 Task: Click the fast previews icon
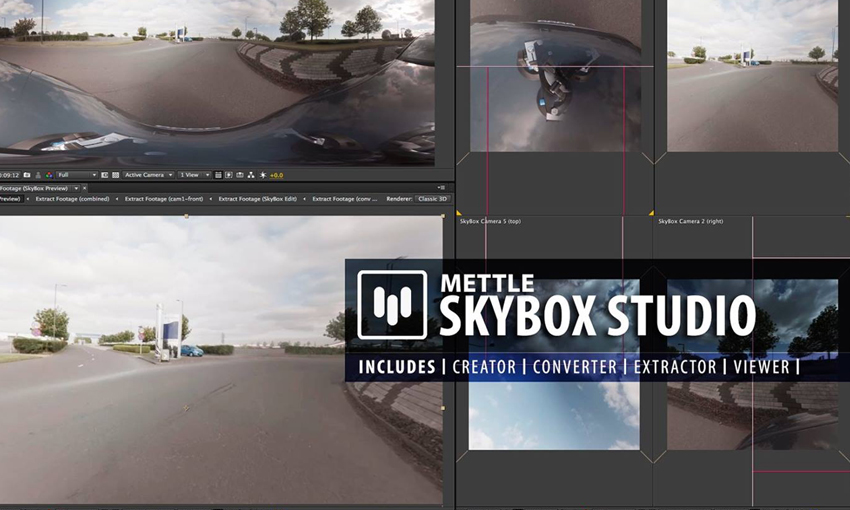click(229, 175)
